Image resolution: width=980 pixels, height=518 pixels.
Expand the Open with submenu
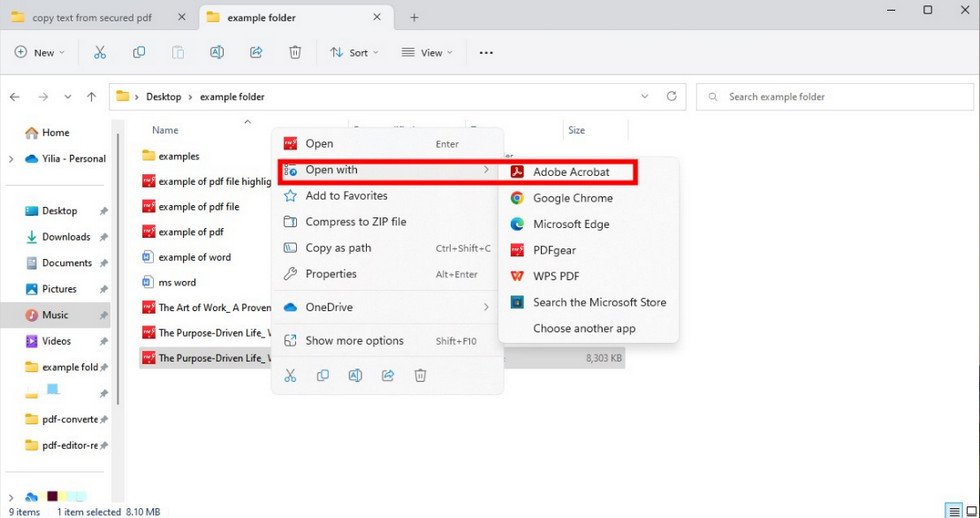tap(388, 170)
